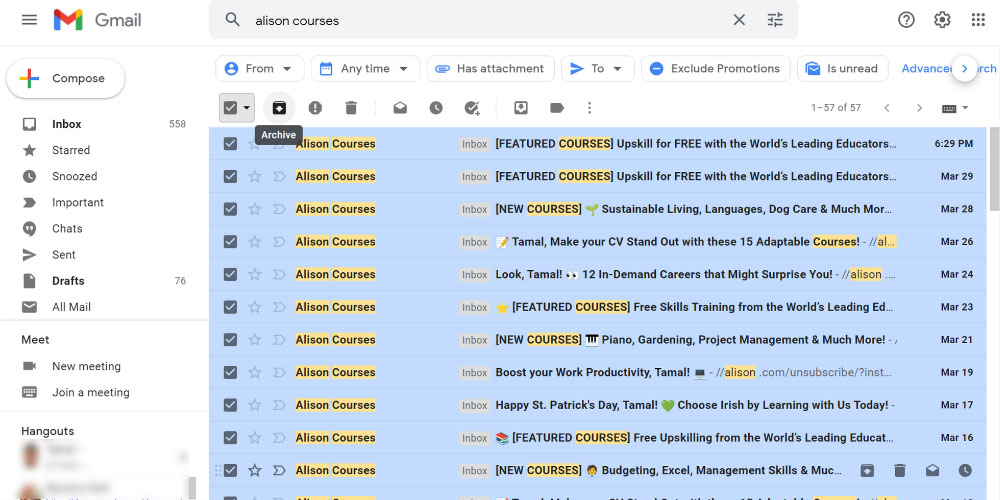Clear the search with the X icon
Screen dimensions: 1000x500
pyautogui.click(x=739, y=20)
